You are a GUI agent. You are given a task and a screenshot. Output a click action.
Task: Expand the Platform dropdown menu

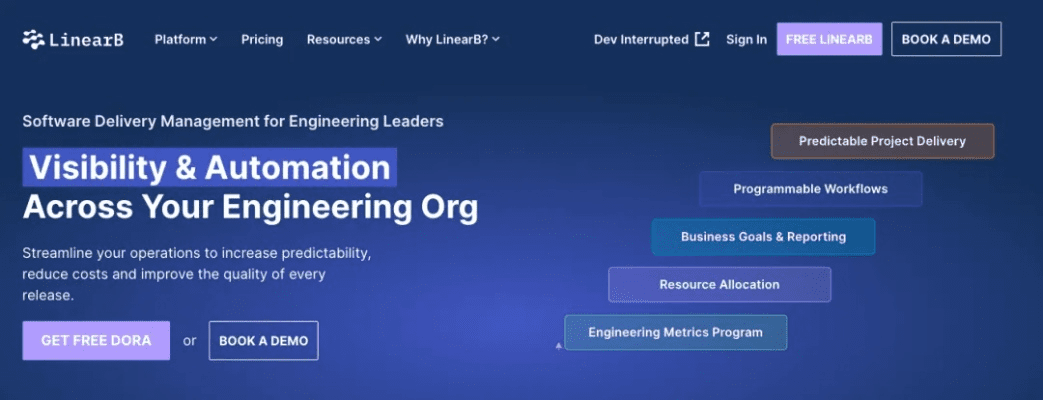pyautogui.click(x=186, y=40)
